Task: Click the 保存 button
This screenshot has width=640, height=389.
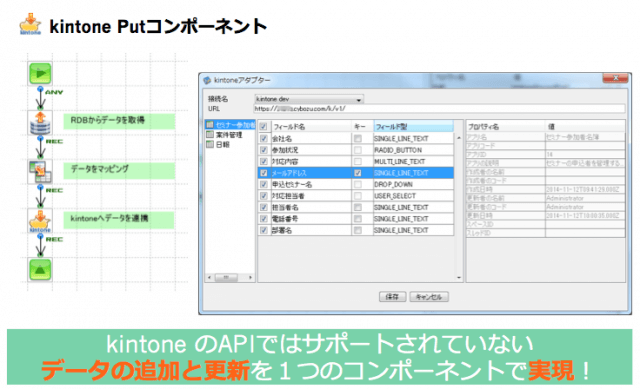Action: coord(392,297)
